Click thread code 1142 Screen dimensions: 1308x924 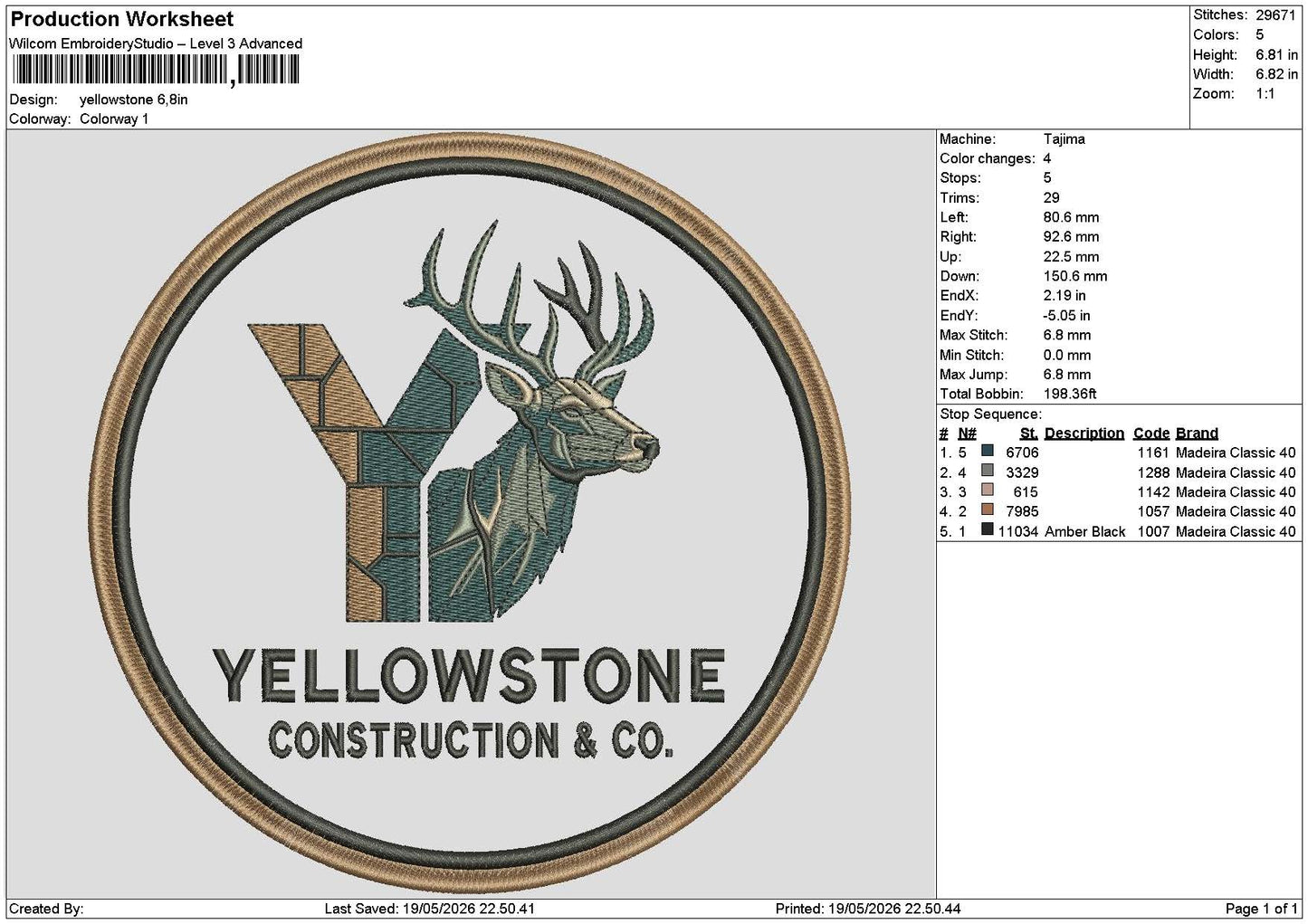pyautogui.click(x=1153, y=492)
